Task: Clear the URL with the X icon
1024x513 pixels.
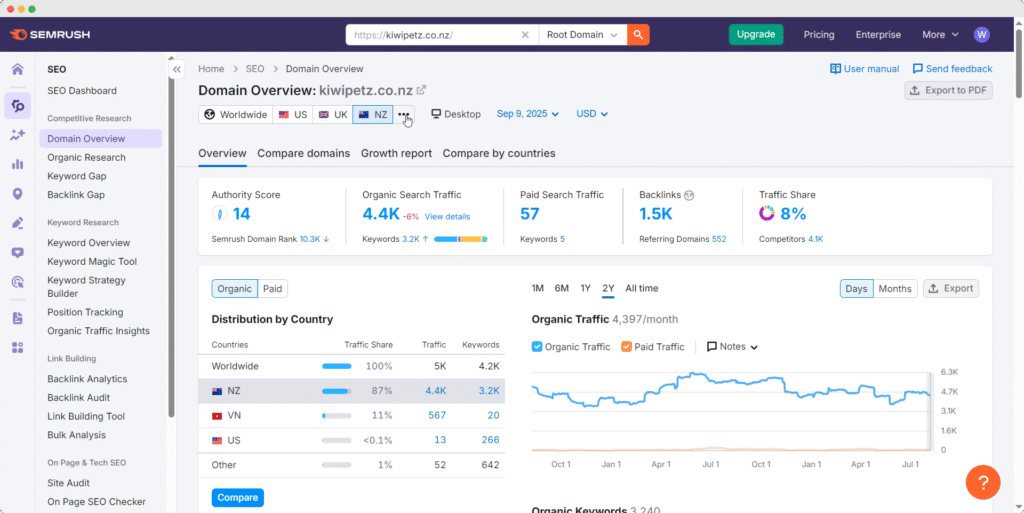Action: coord(525,34)
